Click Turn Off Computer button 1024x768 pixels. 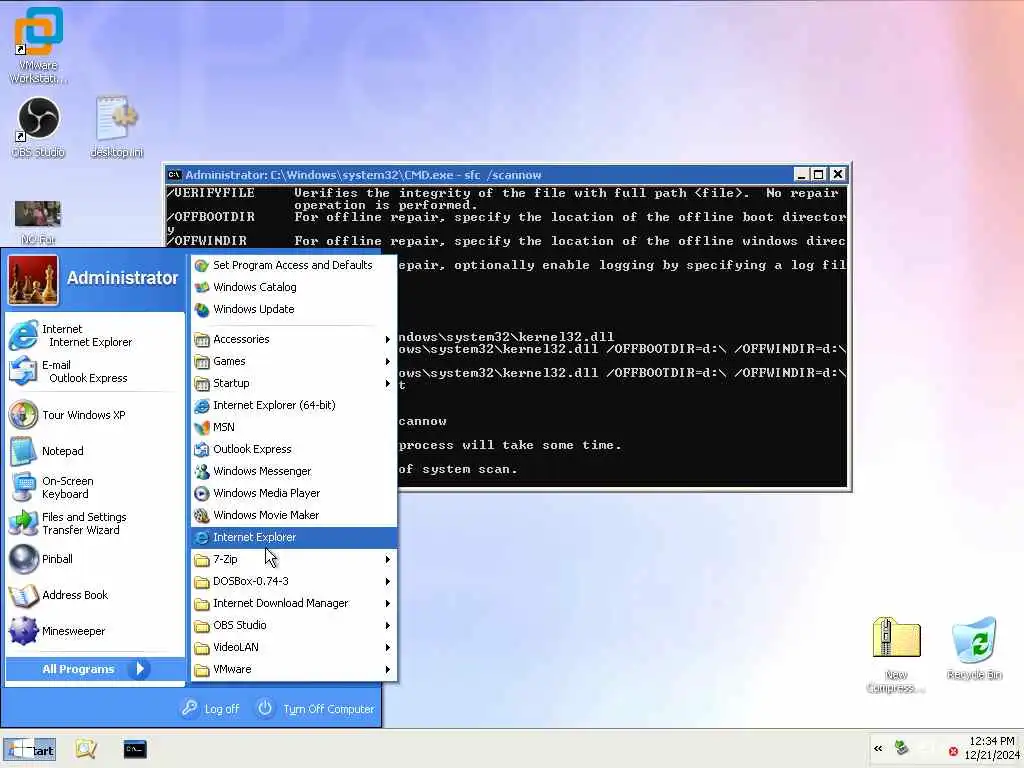pos(316,709)
